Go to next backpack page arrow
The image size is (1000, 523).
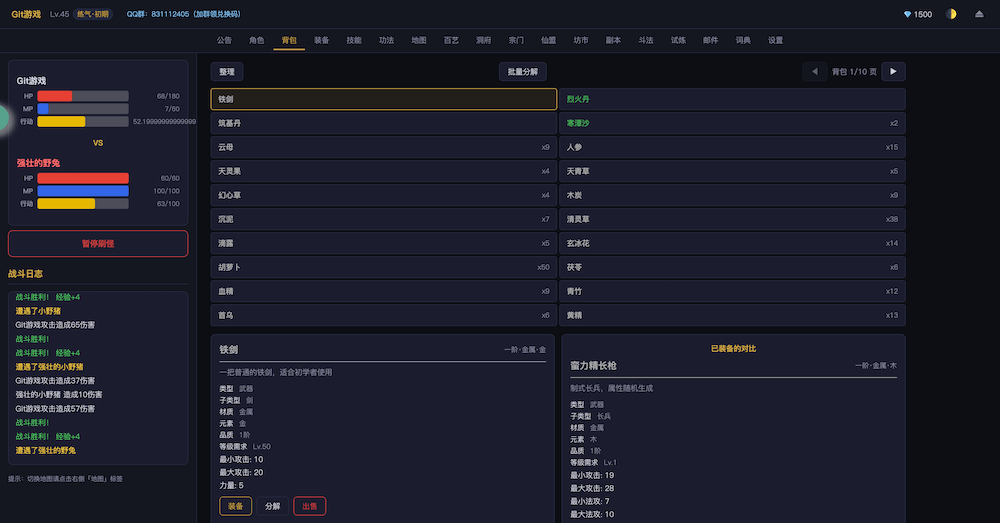(x=893, y=72)
